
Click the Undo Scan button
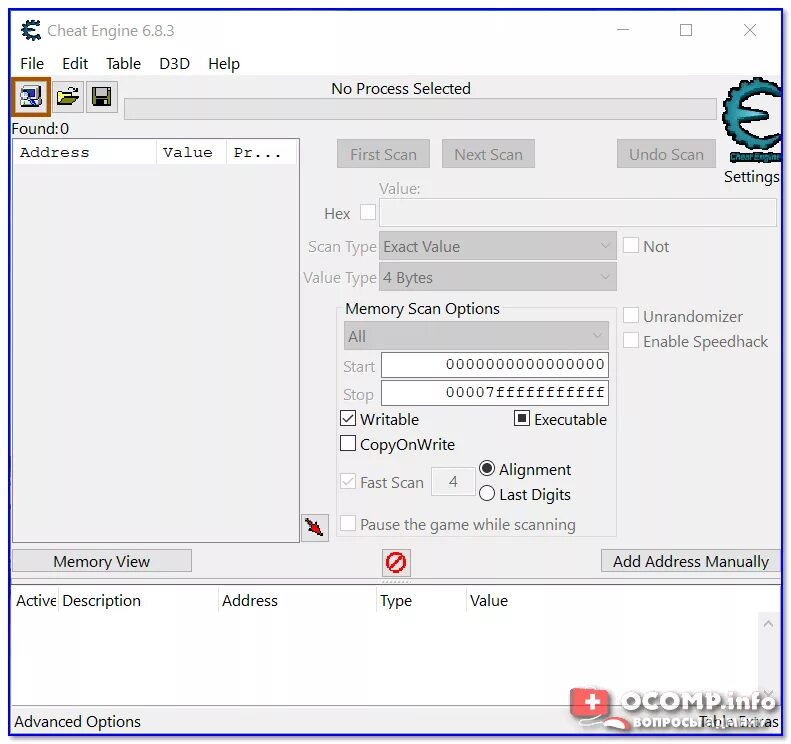point(666,154)
